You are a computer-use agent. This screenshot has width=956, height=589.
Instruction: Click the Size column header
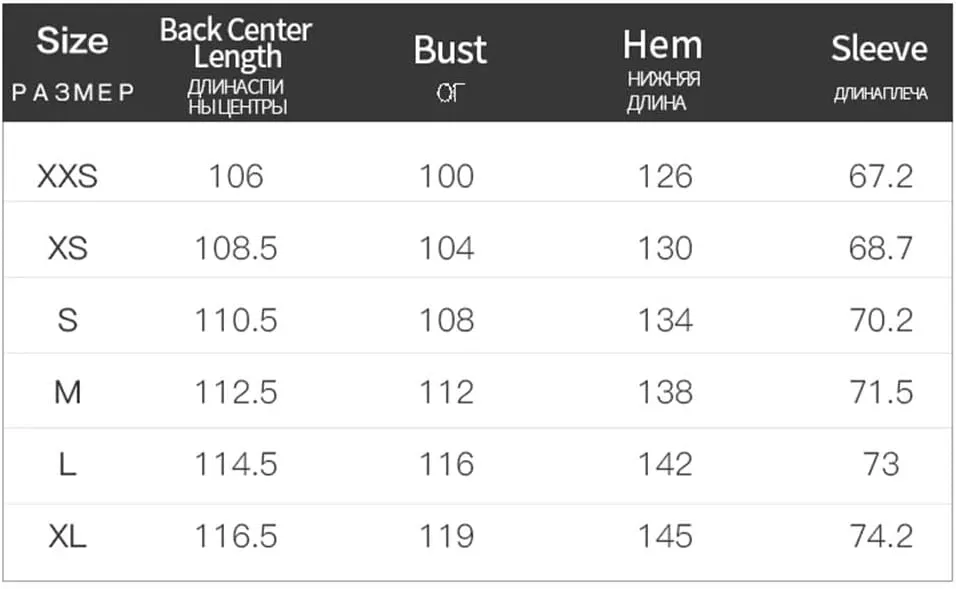(x=73, y=41)
